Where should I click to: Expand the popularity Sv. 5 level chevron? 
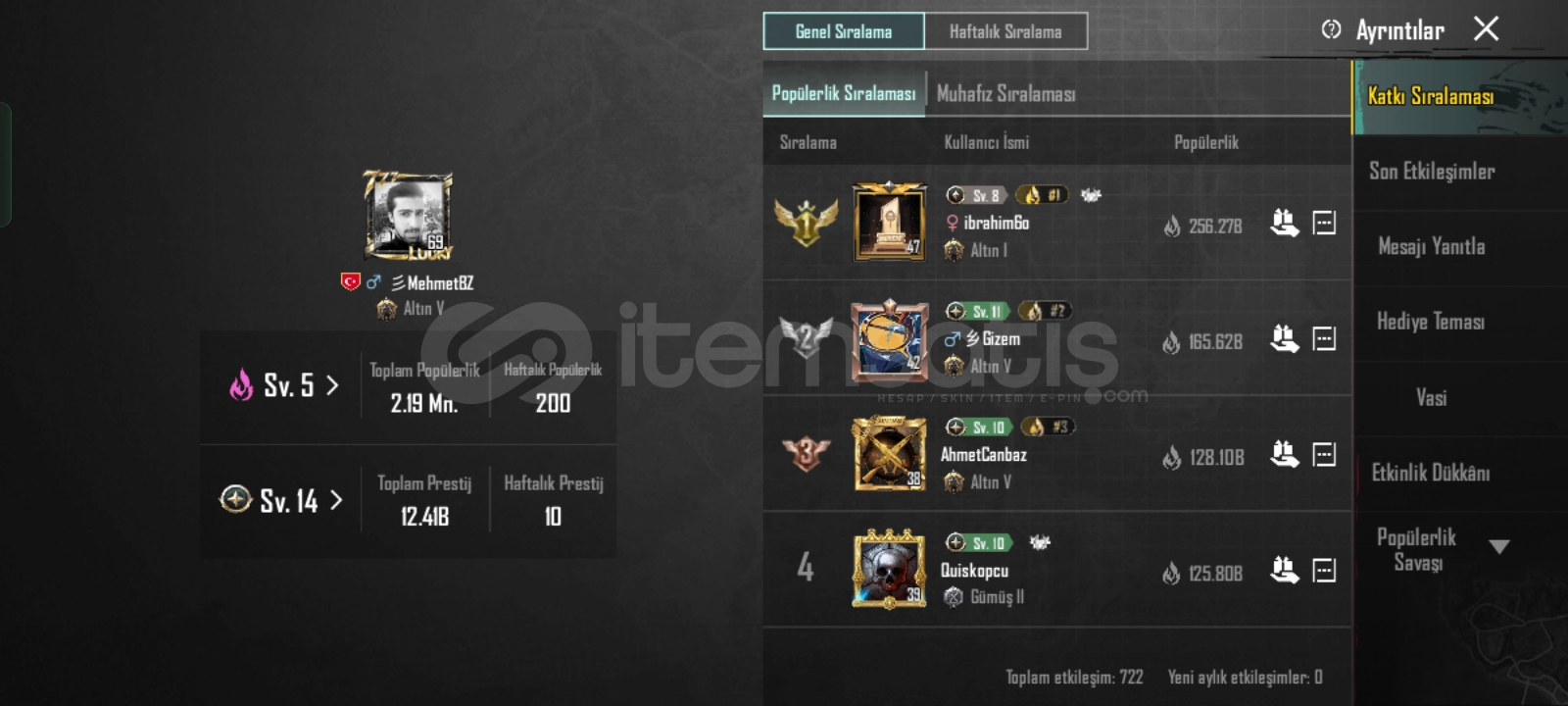(332, 385)
